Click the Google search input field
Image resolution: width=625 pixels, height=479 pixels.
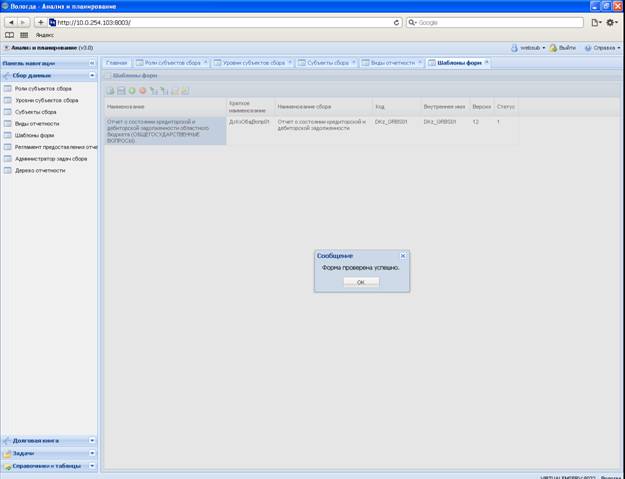[x=495, y=23]
